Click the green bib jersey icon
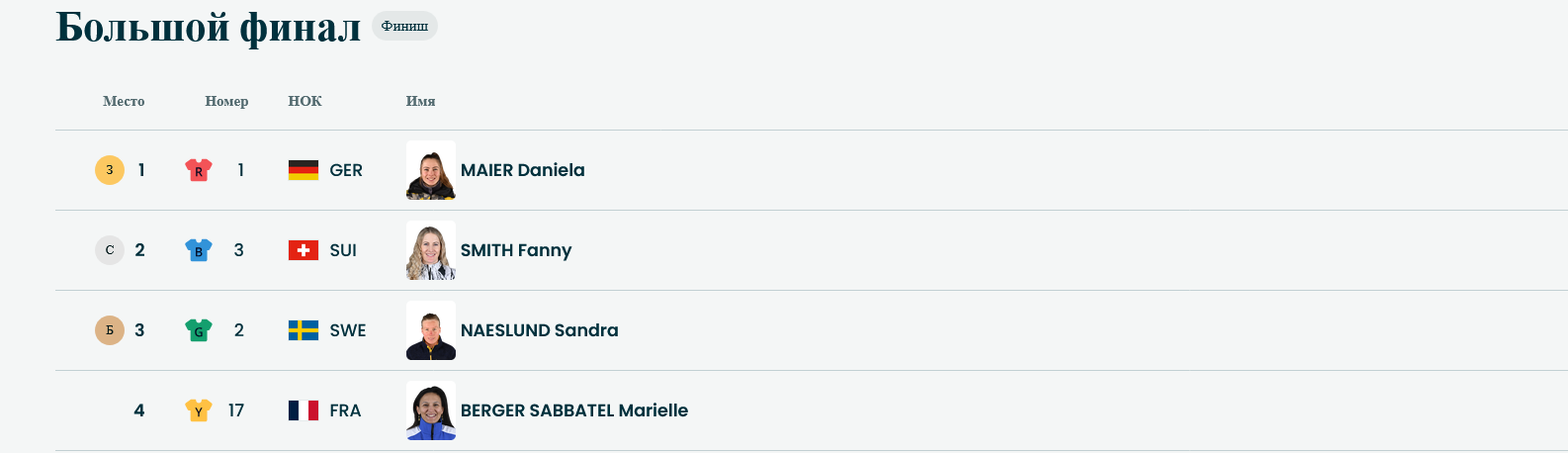 (199, 330)
